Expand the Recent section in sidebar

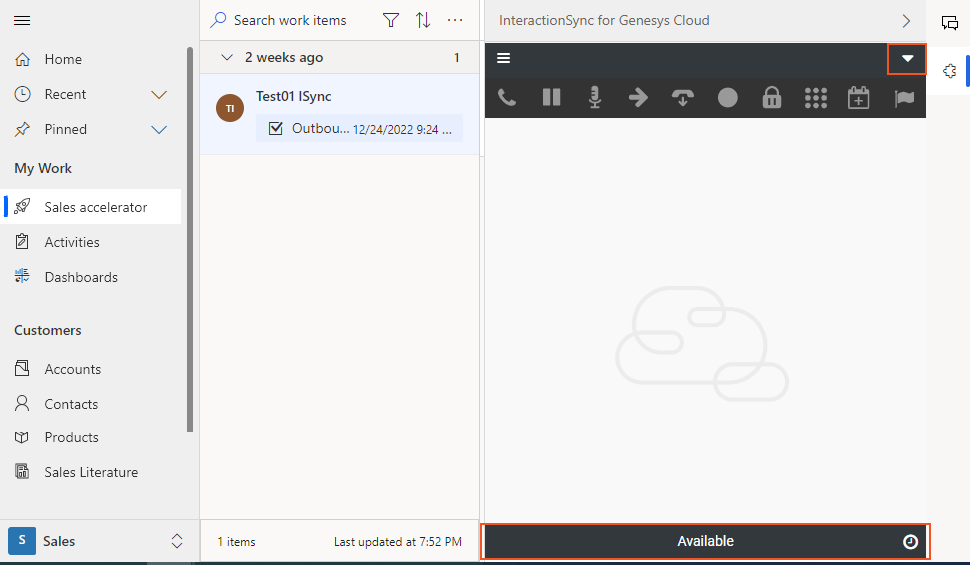coord(159,95)
